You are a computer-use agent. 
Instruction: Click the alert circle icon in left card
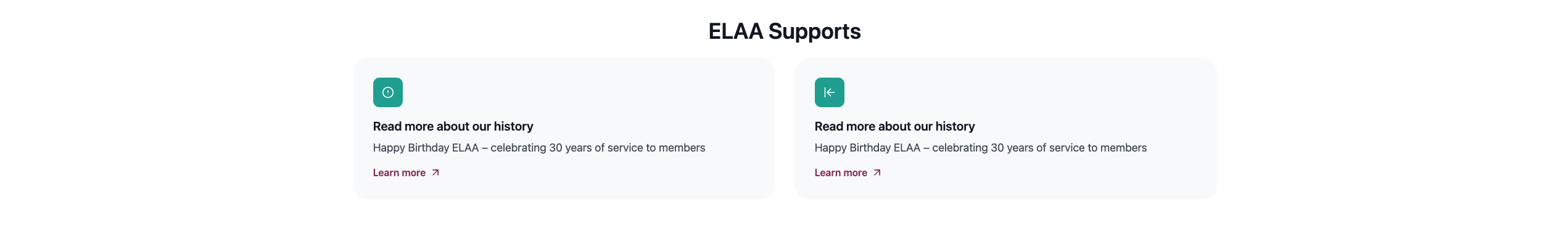pos(388,92)
